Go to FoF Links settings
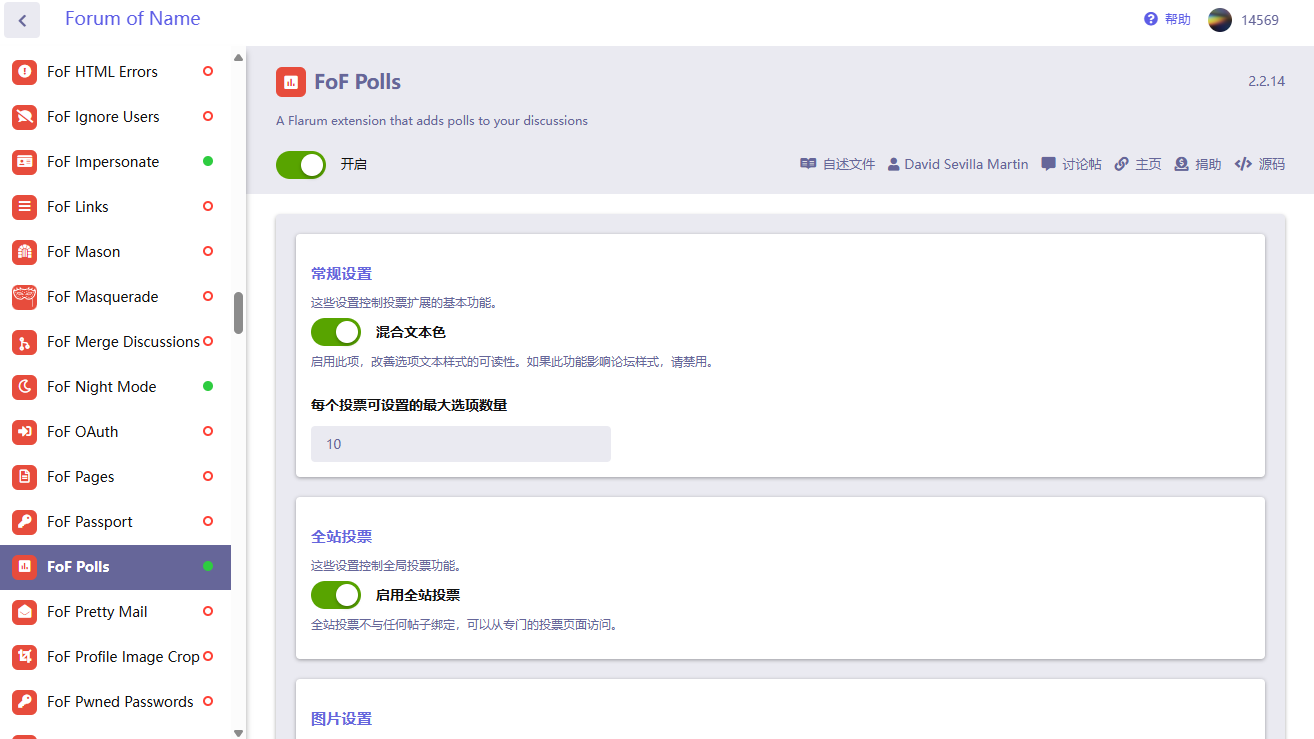This screenshot has width=1314, height=739. [115, 207]
